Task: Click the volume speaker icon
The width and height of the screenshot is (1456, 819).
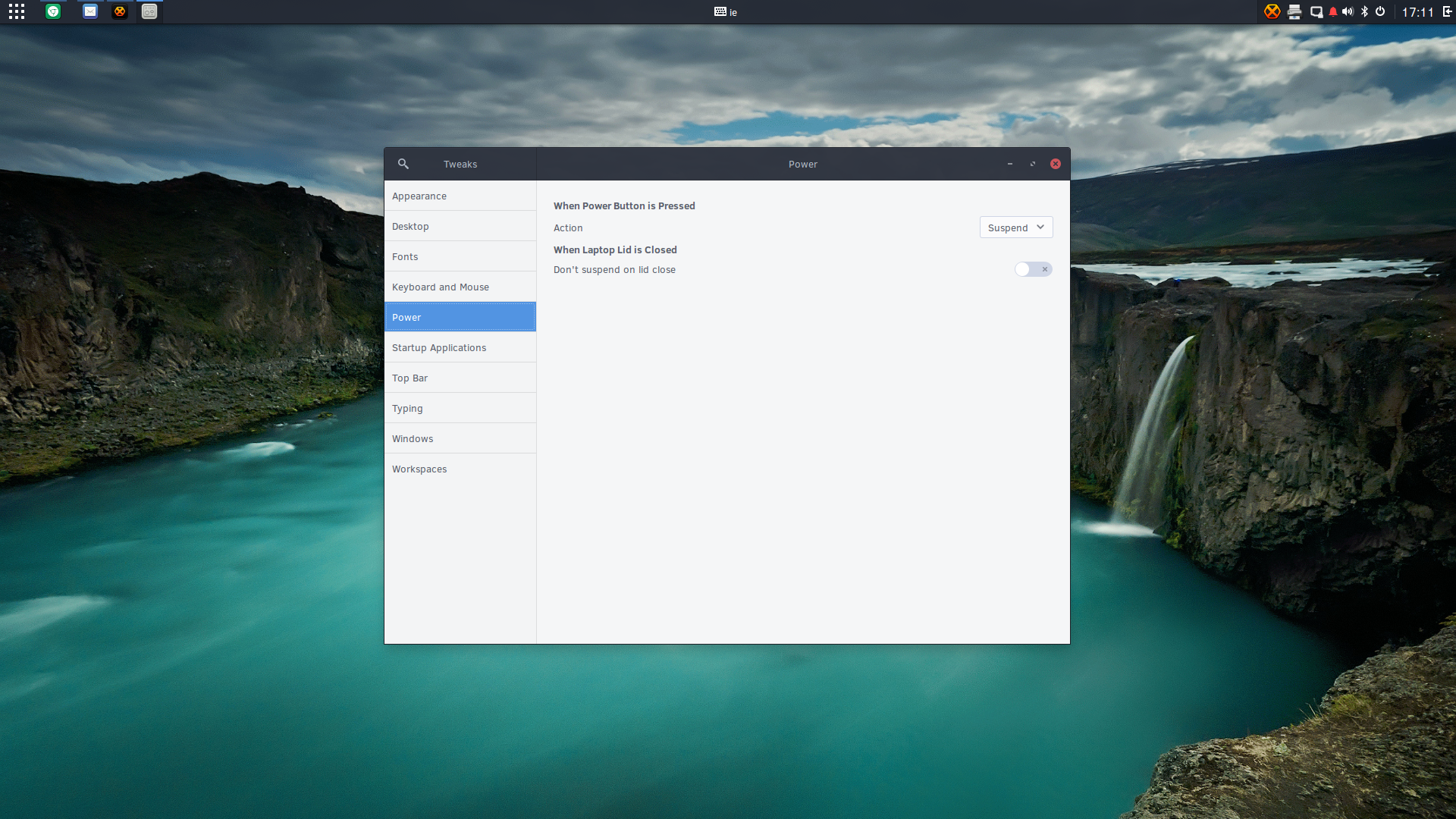Action: pos(1348,11)
